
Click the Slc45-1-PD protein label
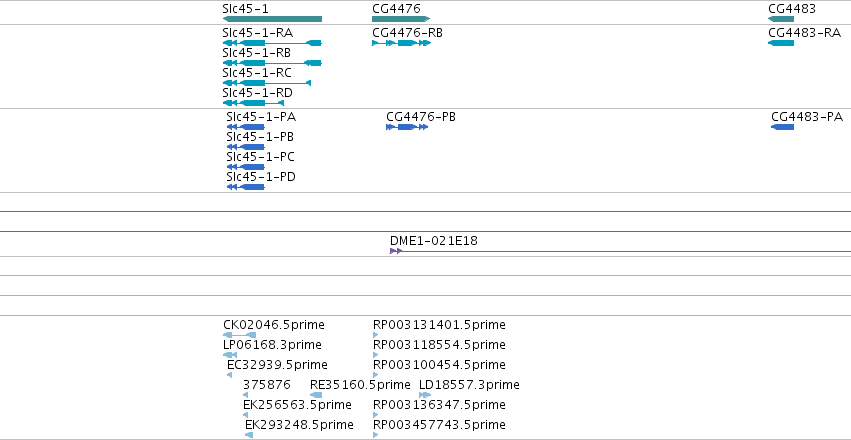[x=261, y=177]
